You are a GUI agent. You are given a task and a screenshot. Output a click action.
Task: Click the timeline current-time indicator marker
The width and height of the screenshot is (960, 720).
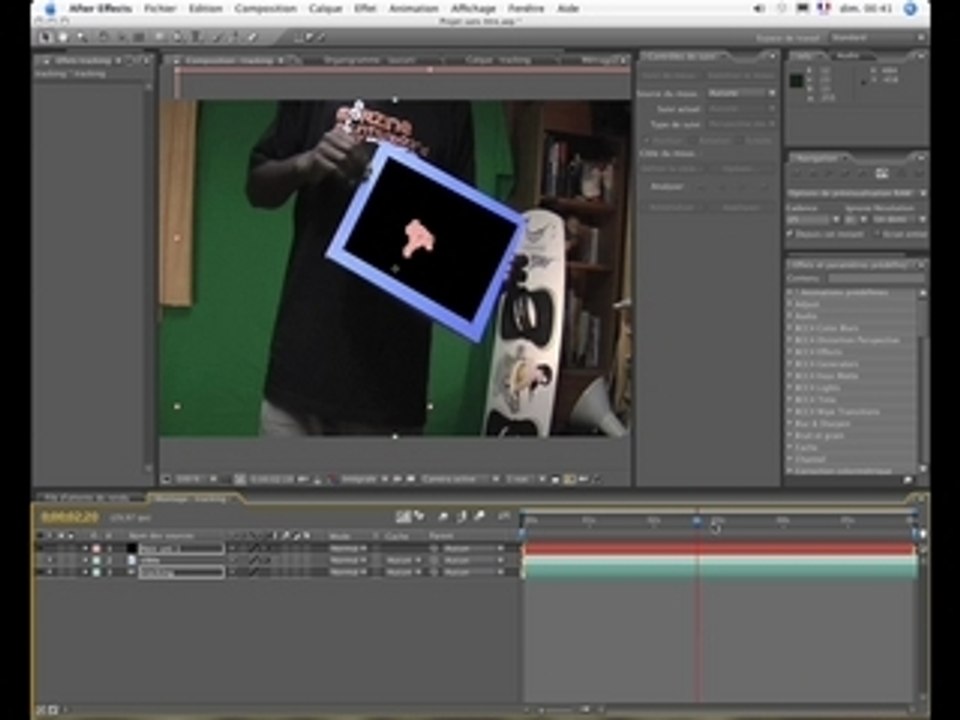(x=698, y=522)
